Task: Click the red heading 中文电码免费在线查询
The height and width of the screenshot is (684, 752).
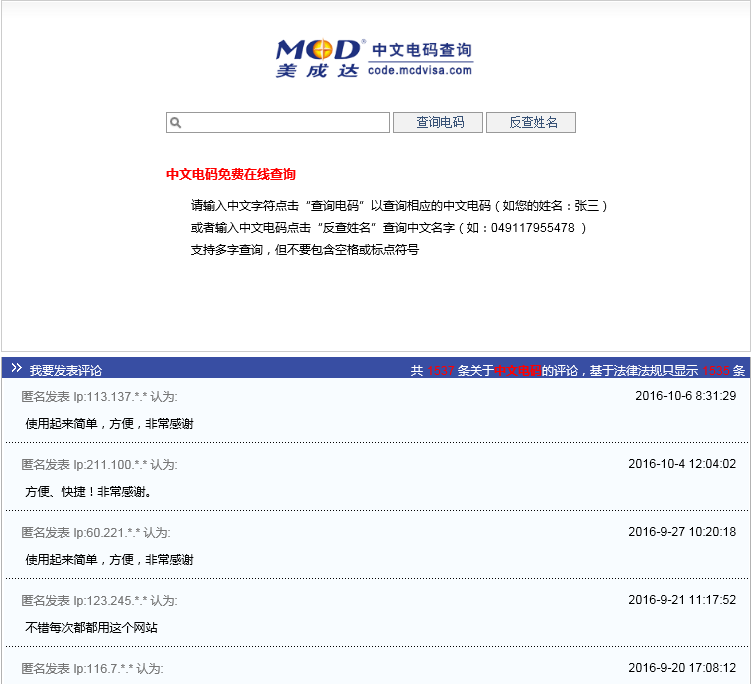Action: pos(231,174)
